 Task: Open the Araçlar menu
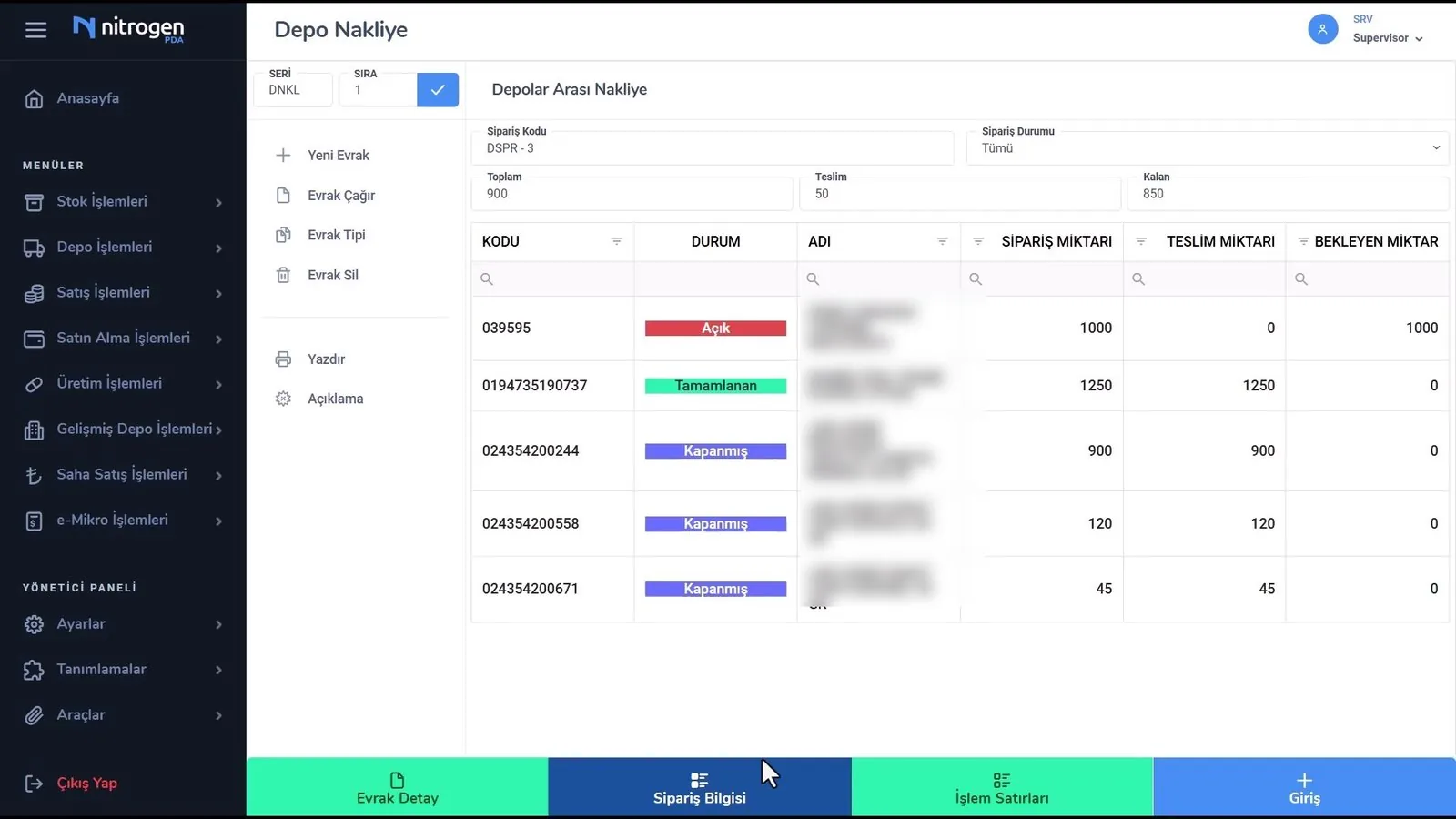tap(123, 715)
